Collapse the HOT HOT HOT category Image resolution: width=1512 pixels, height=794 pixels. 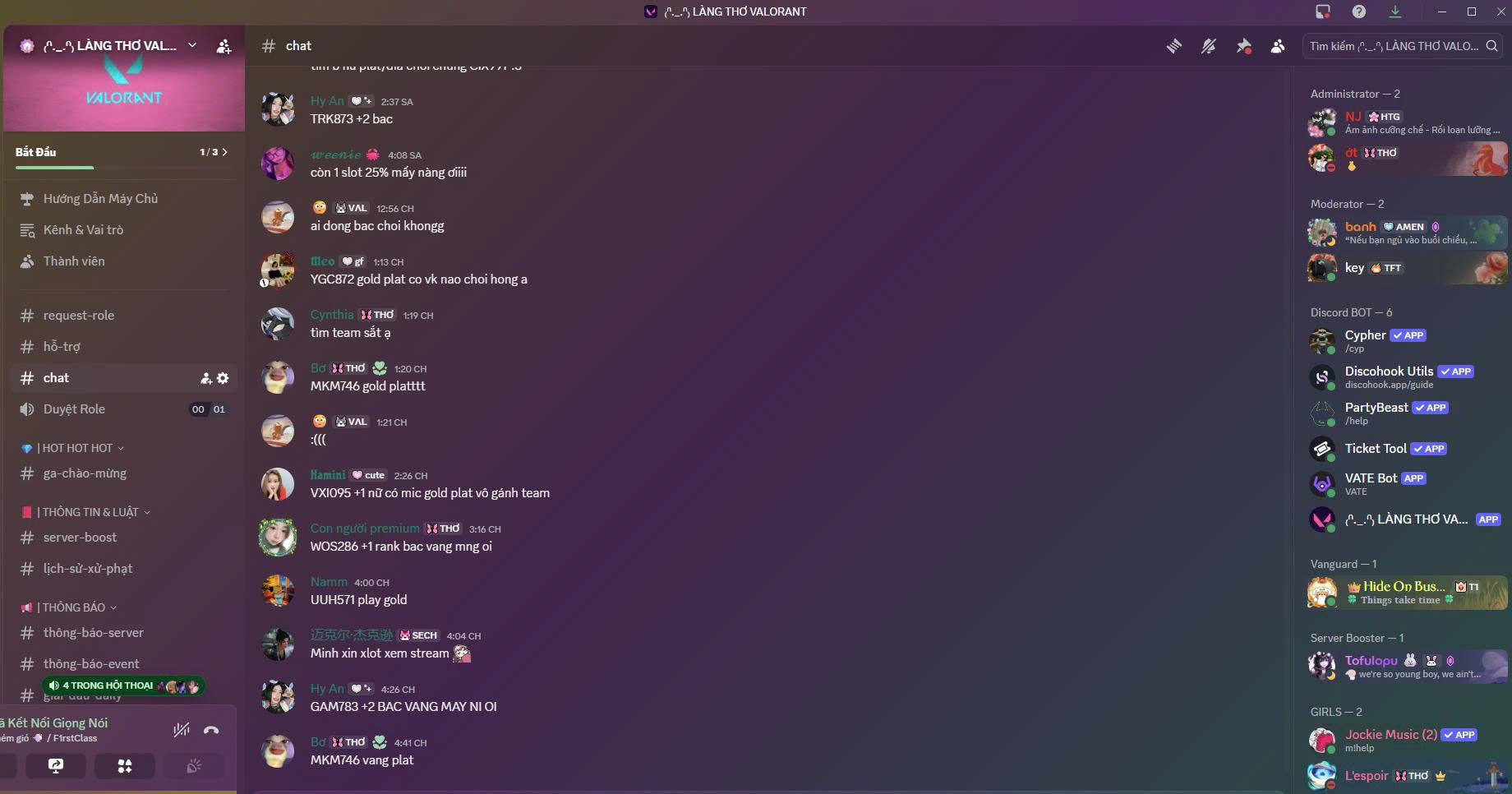(72, 448)
